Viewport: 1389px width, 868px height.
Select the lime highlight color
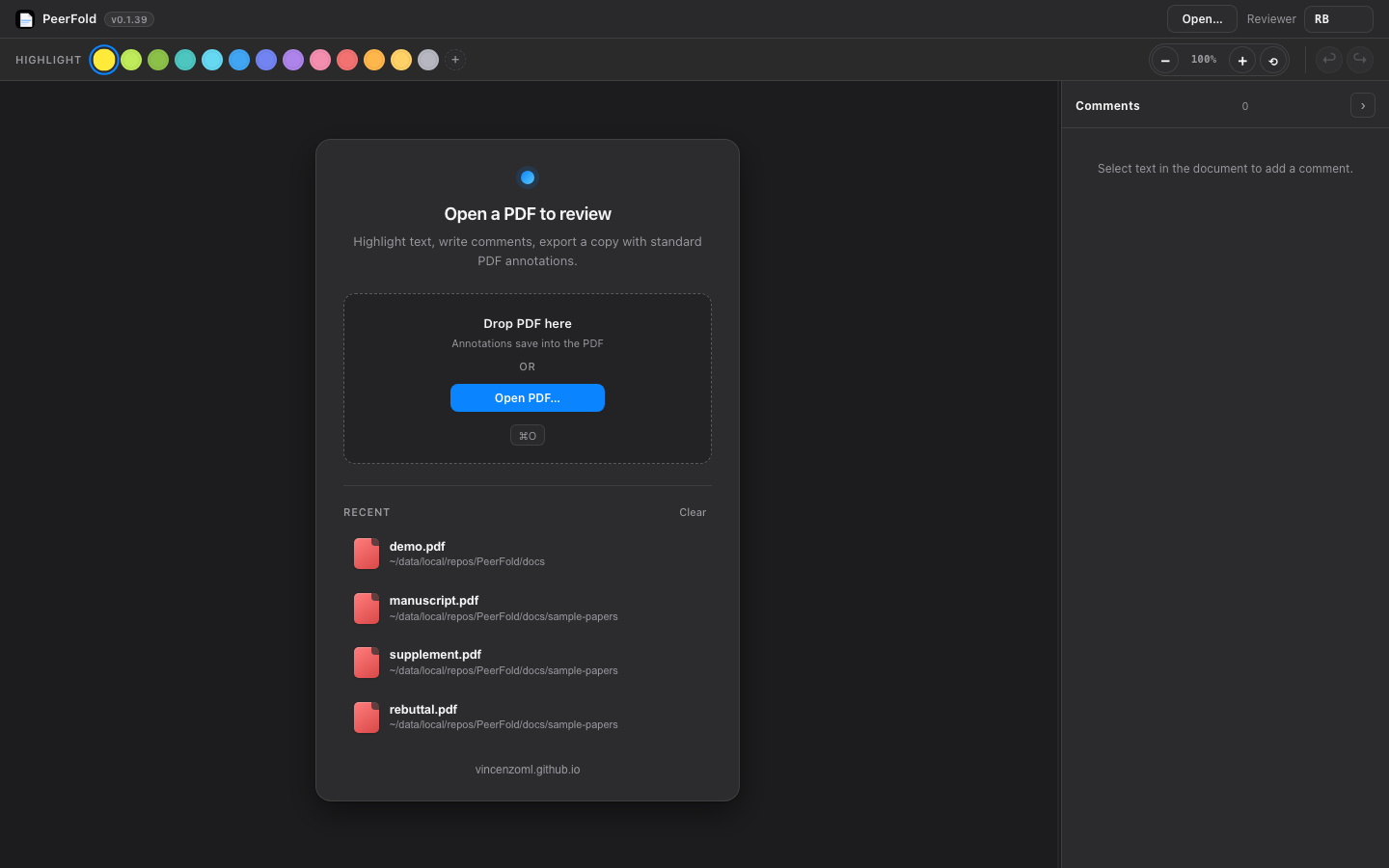131,60
